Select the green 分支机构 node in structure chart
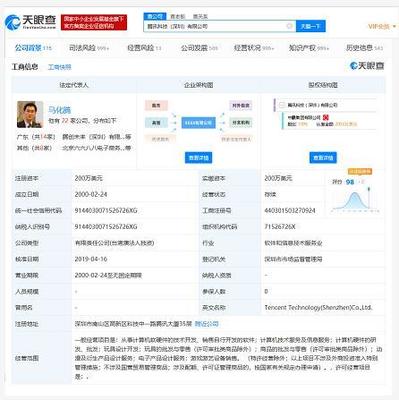 point(241,123)
